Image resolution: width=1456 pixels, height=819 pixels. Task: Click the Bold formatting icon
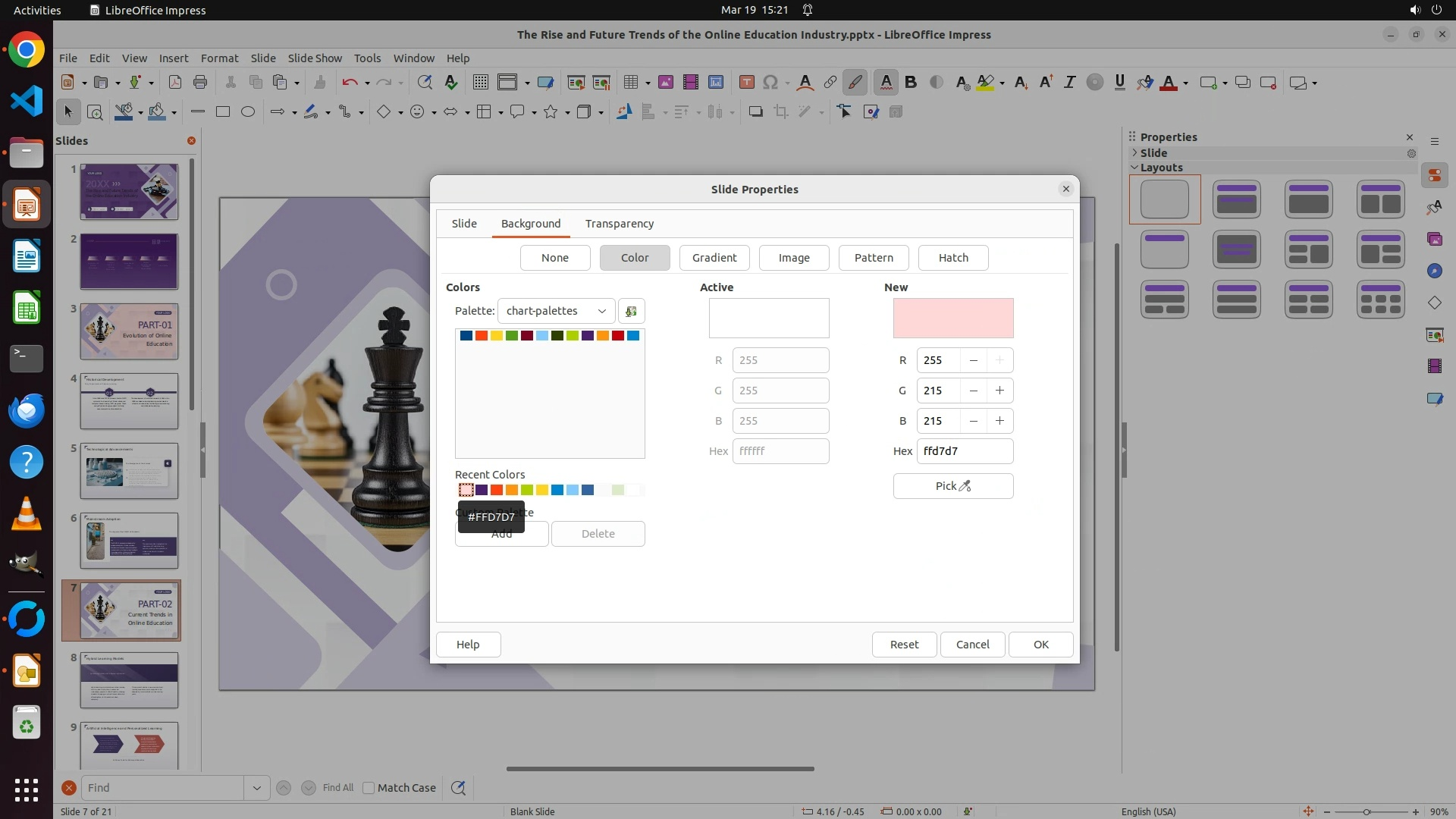point(911,82)
